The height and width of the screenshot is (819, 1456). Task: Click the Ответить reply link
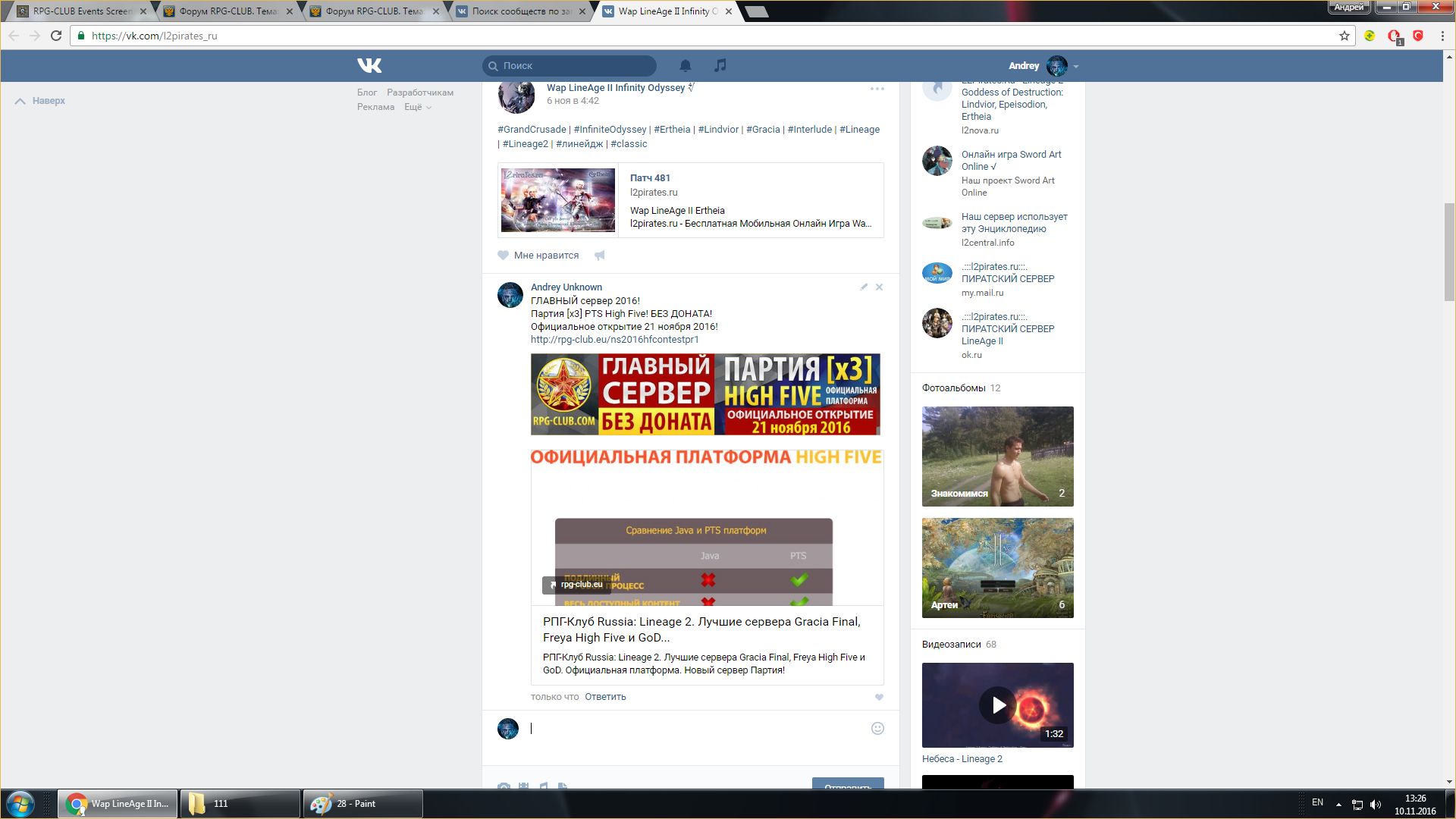(x=605, y=697)
